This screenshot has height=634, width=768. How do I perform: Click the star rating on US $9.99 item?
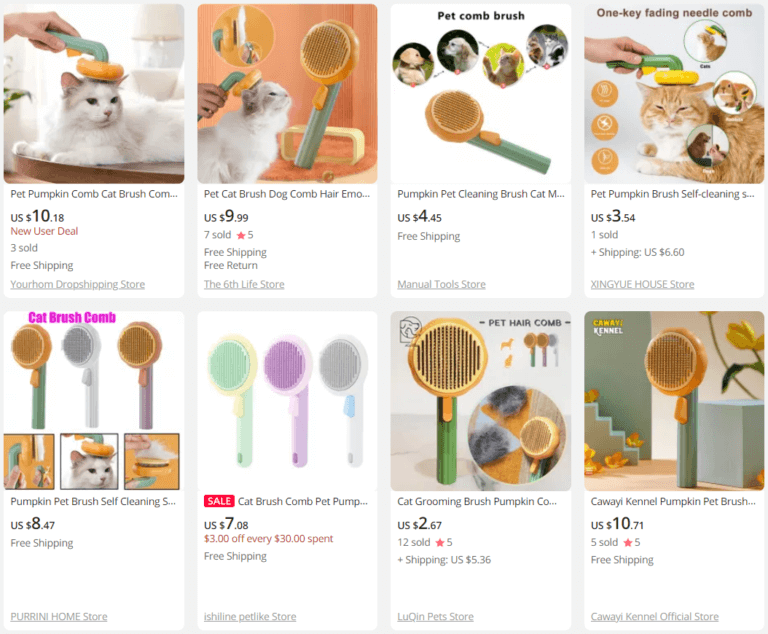245,235
